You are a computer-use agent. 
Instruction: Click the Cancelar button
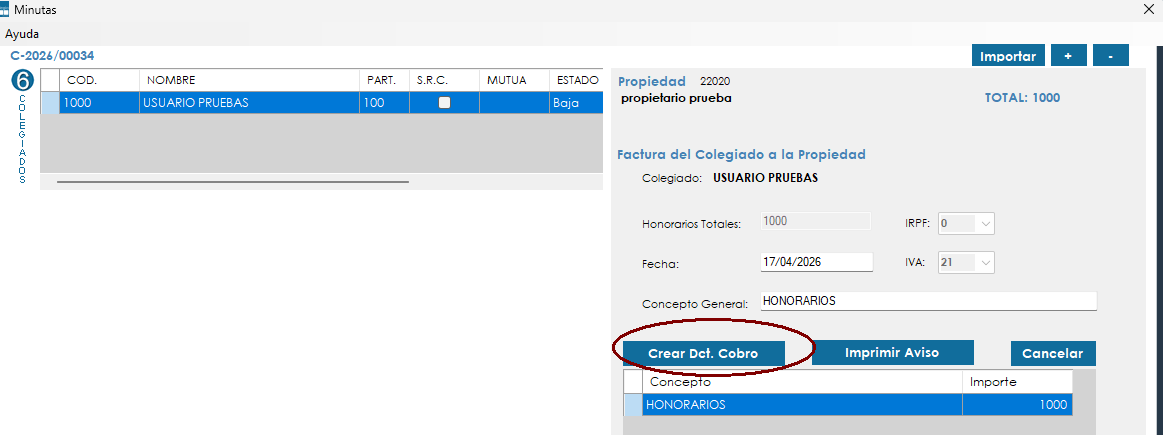click(1053, 354)
